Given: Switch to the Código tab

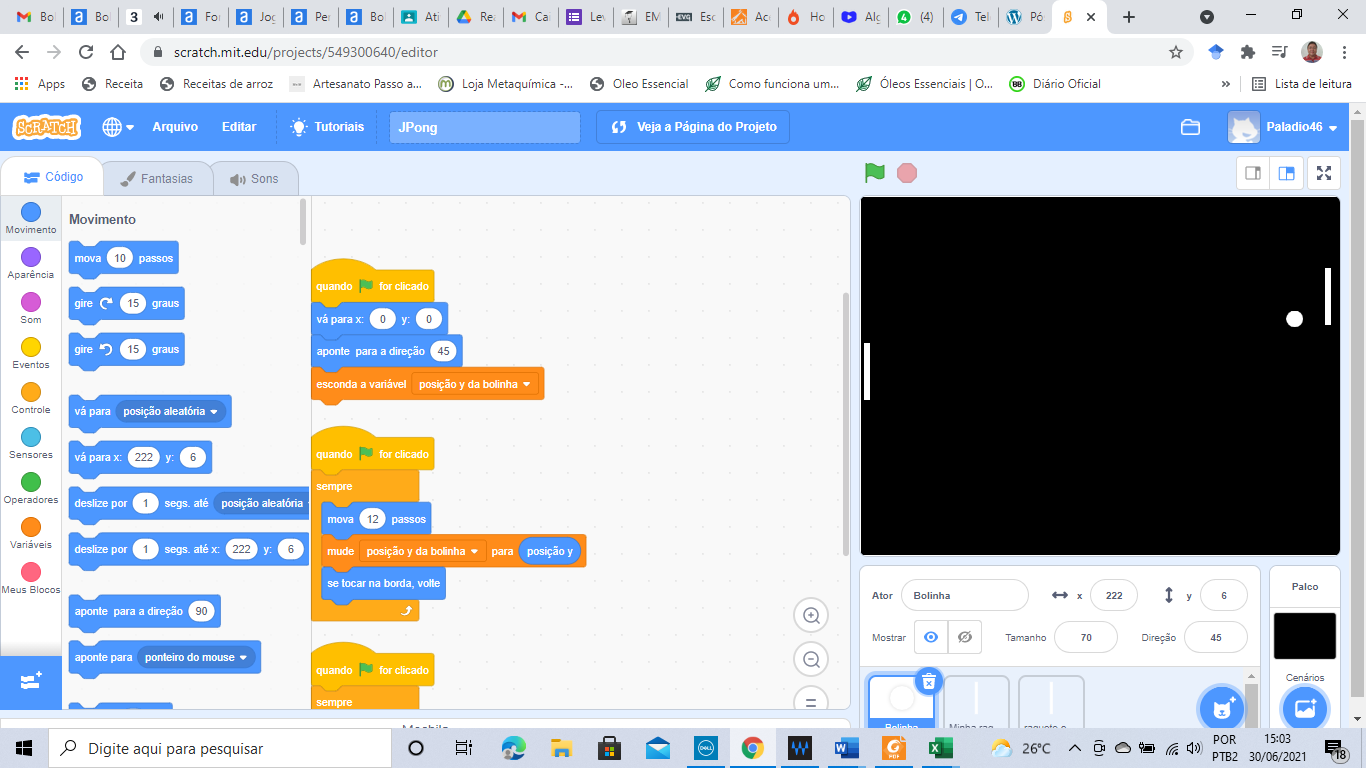Looking at the screenshot, I should 53,177.
